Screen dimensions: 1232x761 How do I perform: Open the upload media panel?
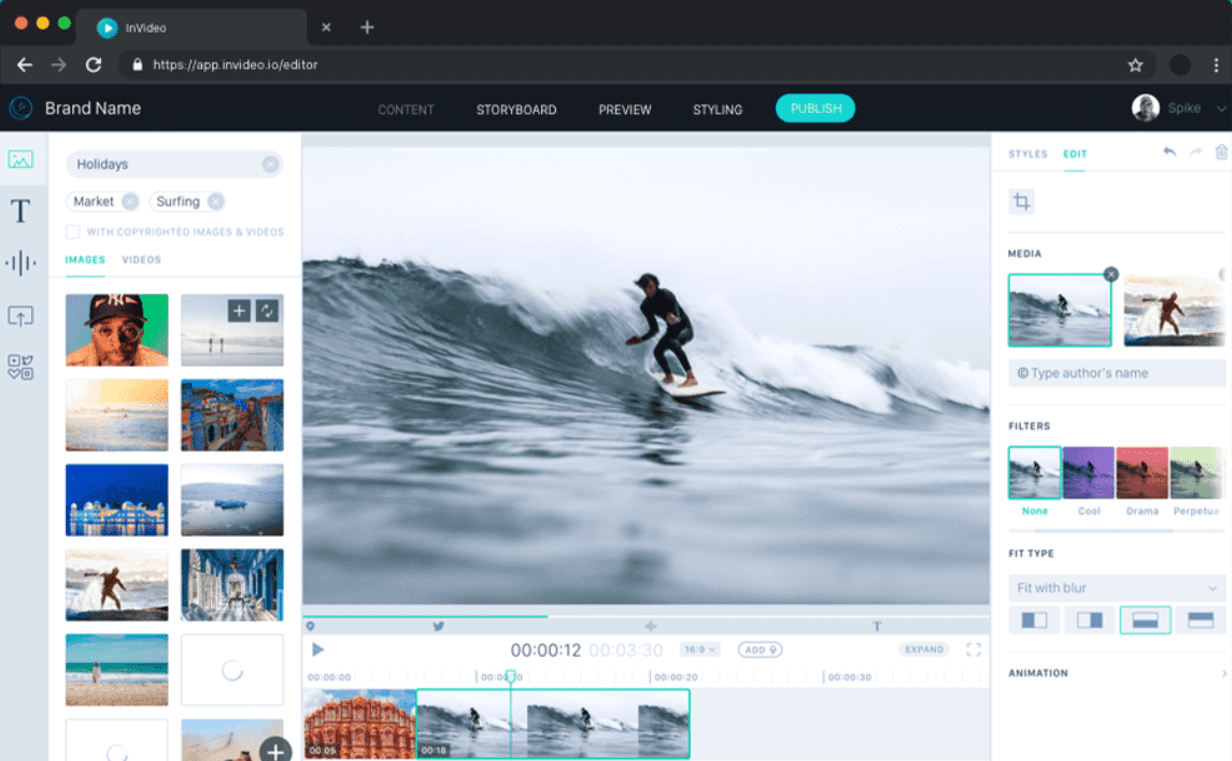pyautogui.click(x=20, y=316)
